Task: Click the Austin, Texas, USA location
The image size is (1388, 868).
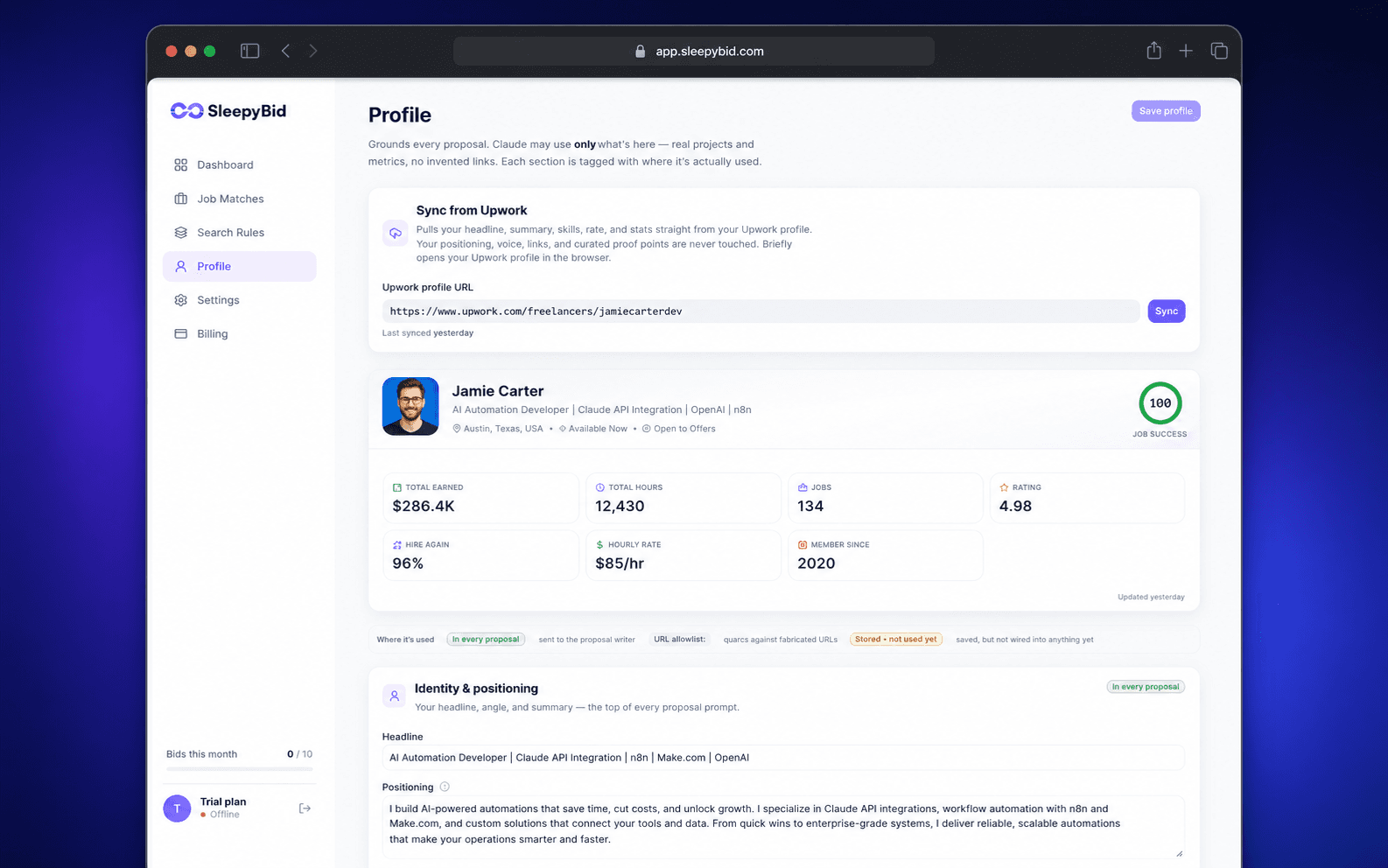Action: tap(497, 429)
